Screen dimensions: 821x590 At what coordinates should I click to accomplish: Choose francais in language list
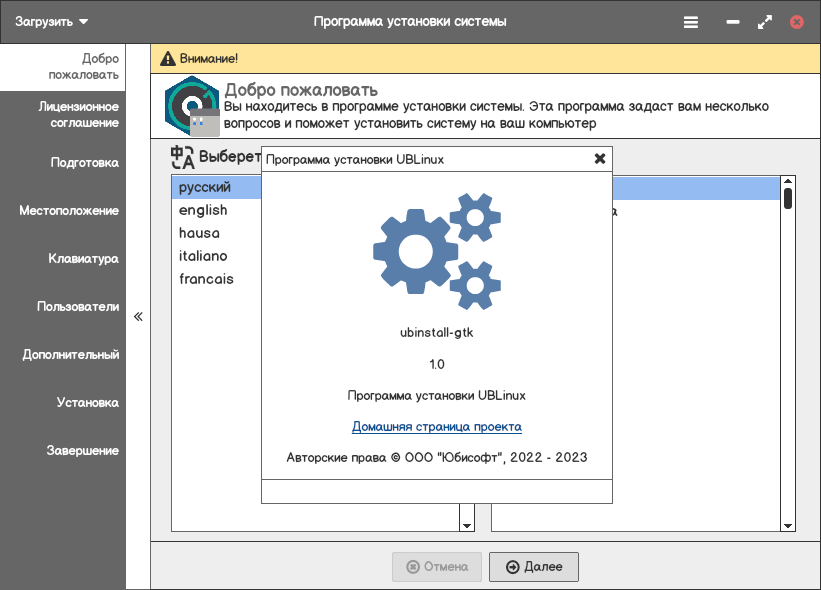pyautogui.click(x=217, y=279)
